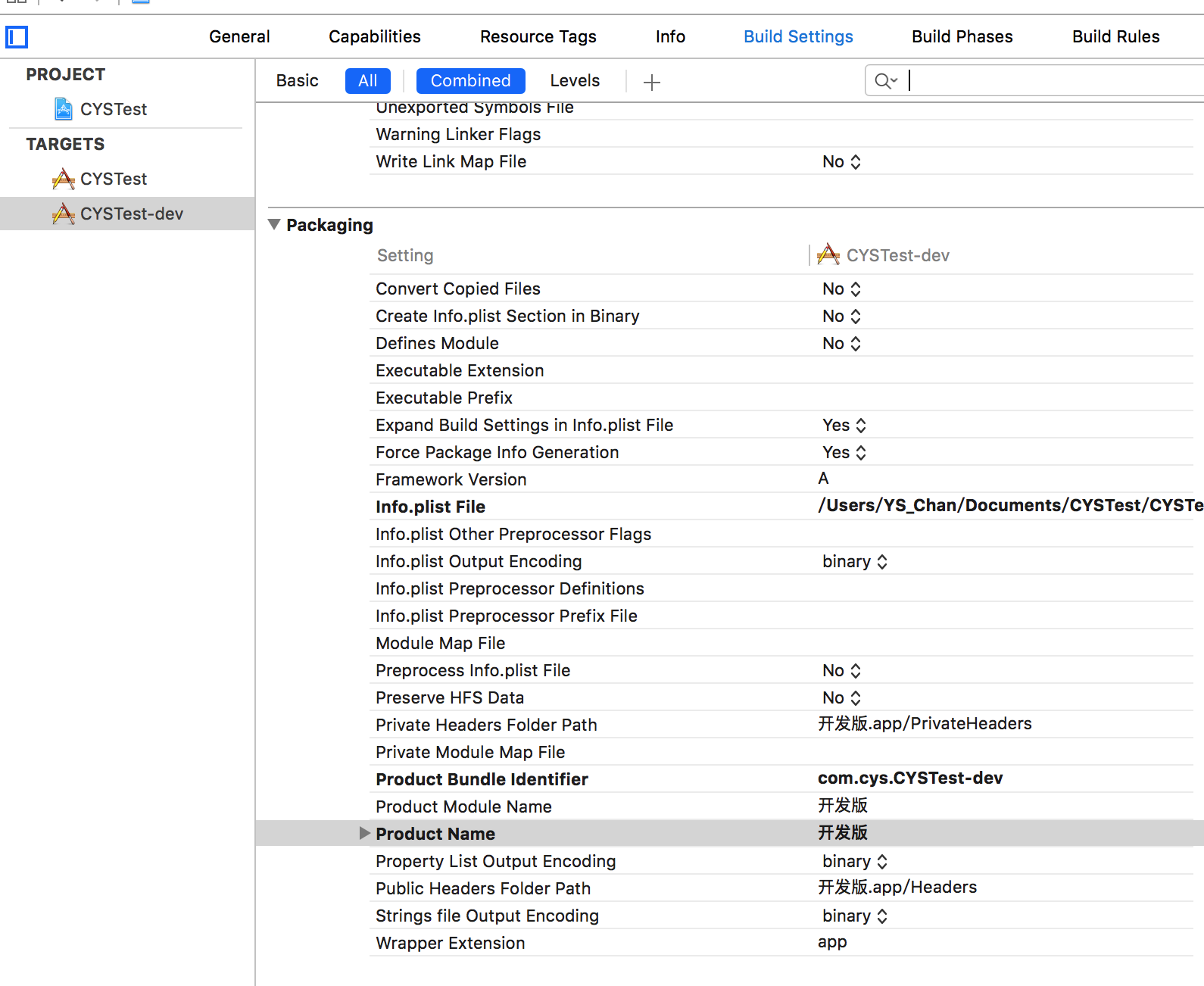
Task: Click the CYSTest project file icon
Action: pyautogui.click(x=64, y=109)
